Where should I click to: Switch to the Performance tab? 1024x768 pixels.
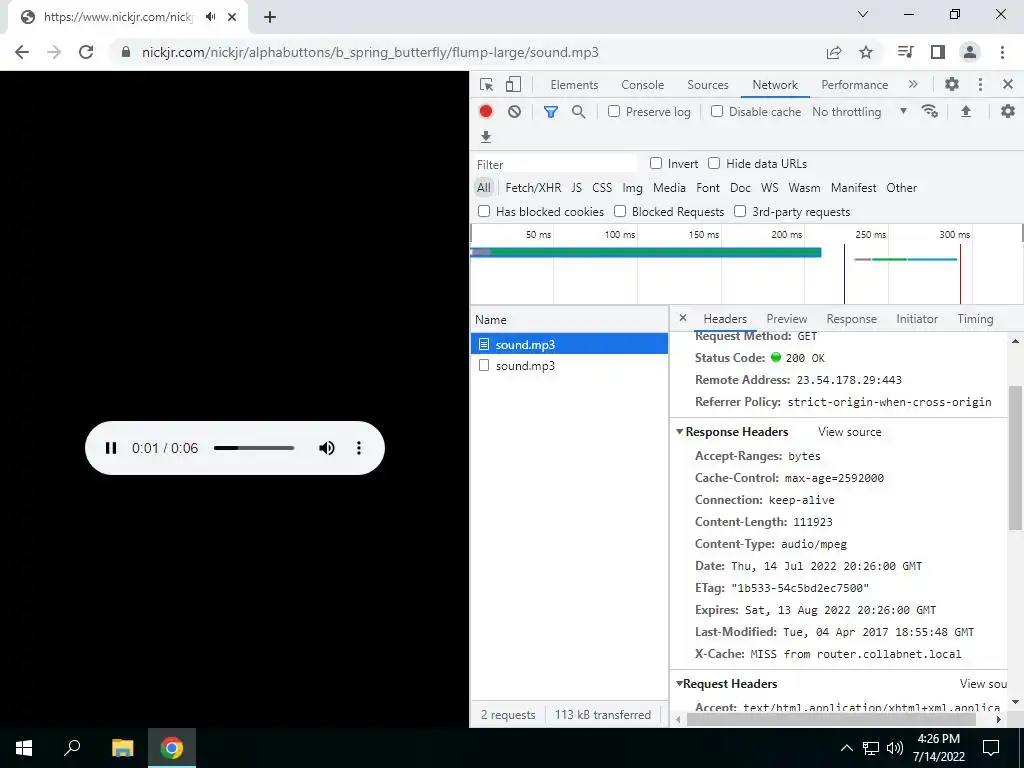854,85
